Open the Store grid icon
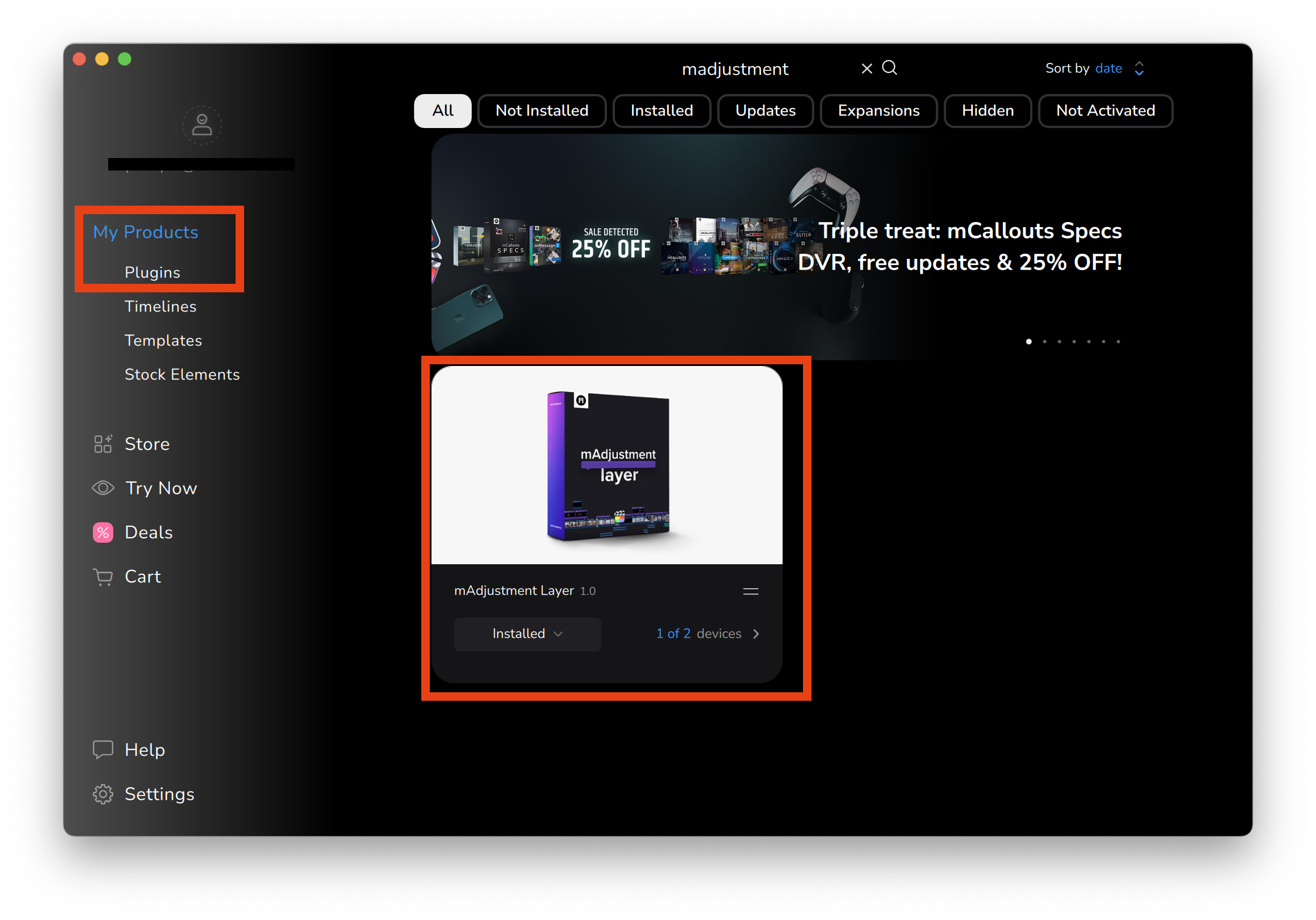Screen dimensions: 1316x920 click(103, 444)
